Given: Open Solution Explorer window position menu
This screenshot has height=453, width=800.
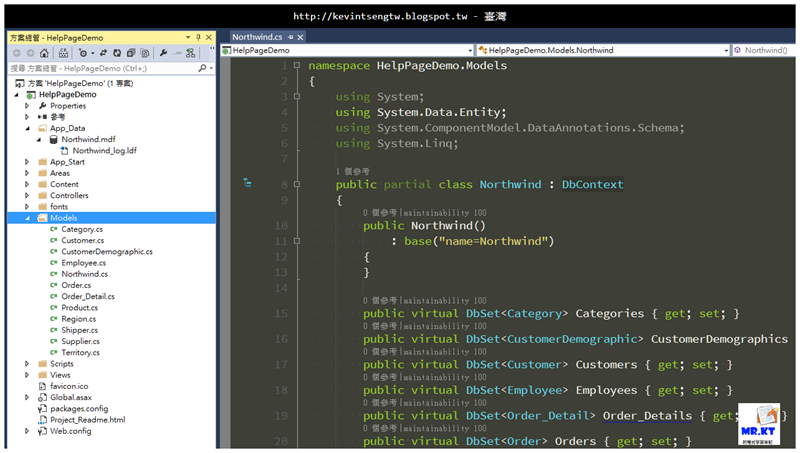Looking at the screenshot, I should pos(188,37).
